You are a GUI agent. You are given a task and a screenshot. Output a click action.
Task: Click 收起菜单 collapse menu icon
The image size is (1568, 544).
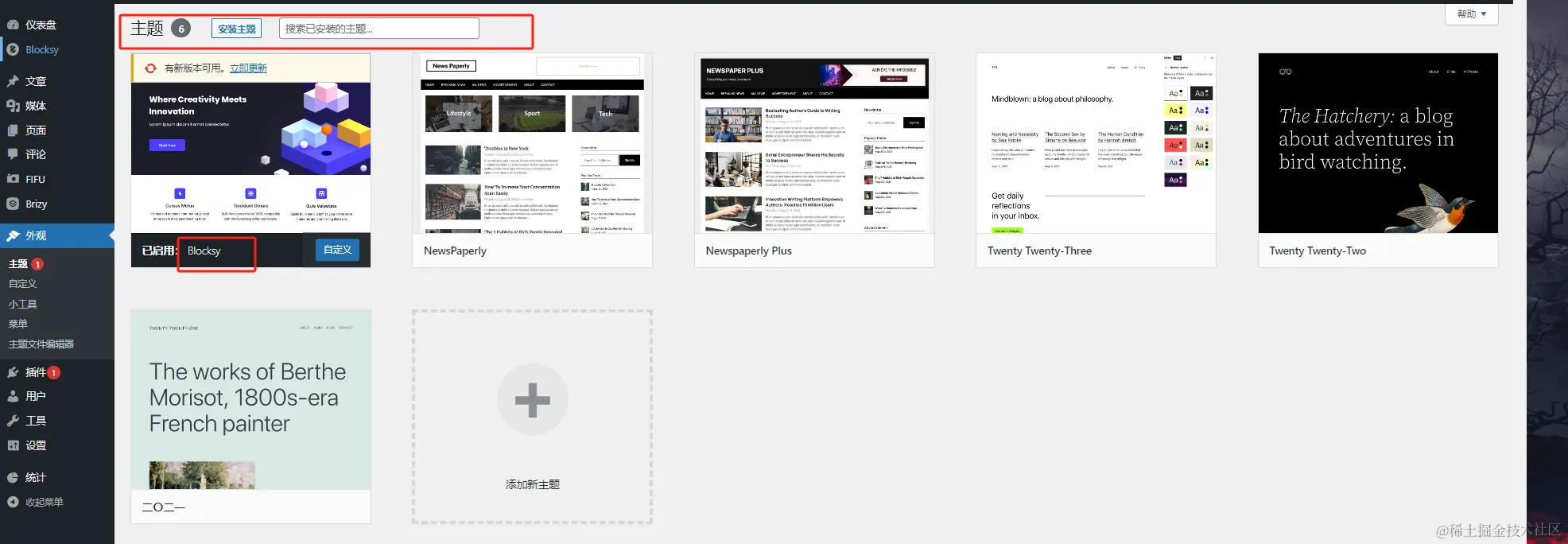coord(13,502)
